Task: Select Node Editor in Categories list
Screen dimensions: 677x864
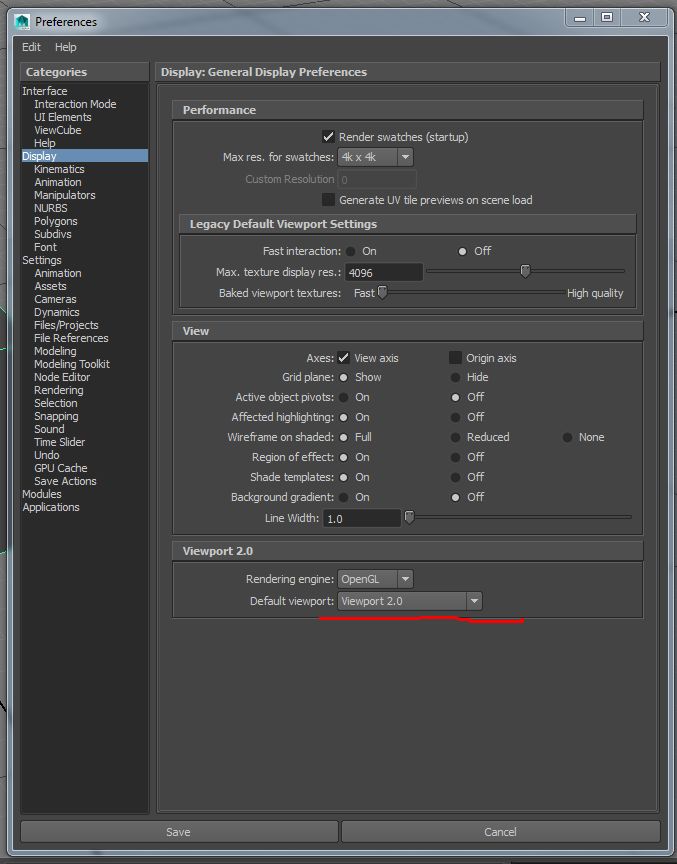Action: pyautogui.click(x=62, y=377)
